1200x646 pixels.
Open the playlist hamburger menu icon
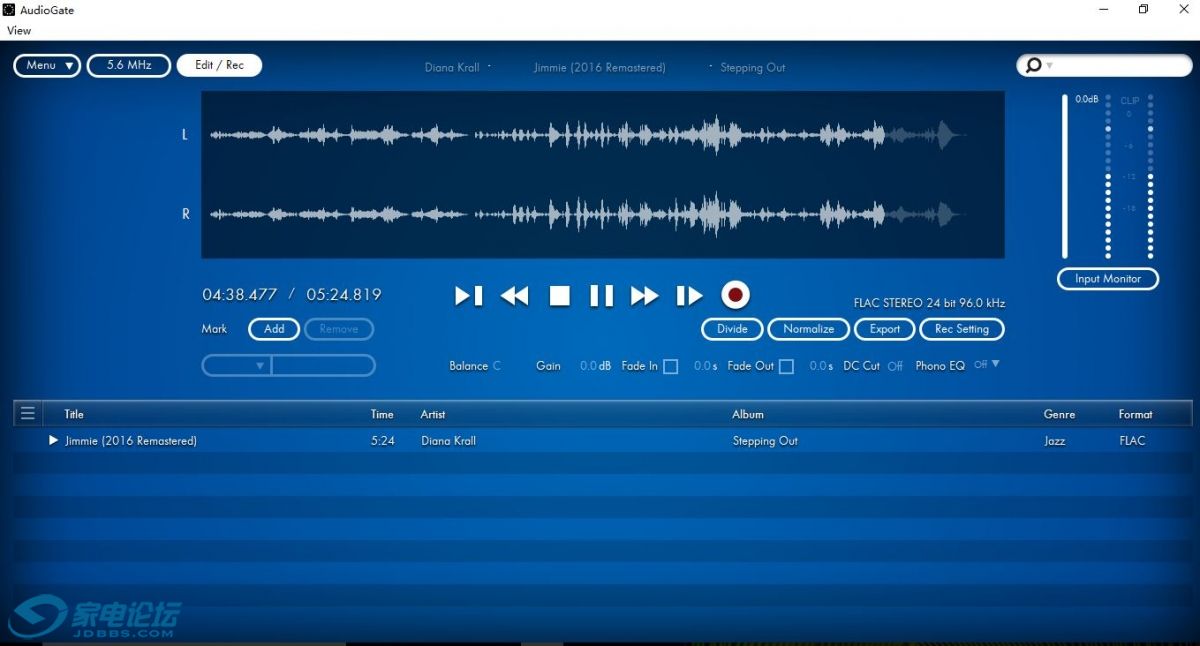click(28, 413)
